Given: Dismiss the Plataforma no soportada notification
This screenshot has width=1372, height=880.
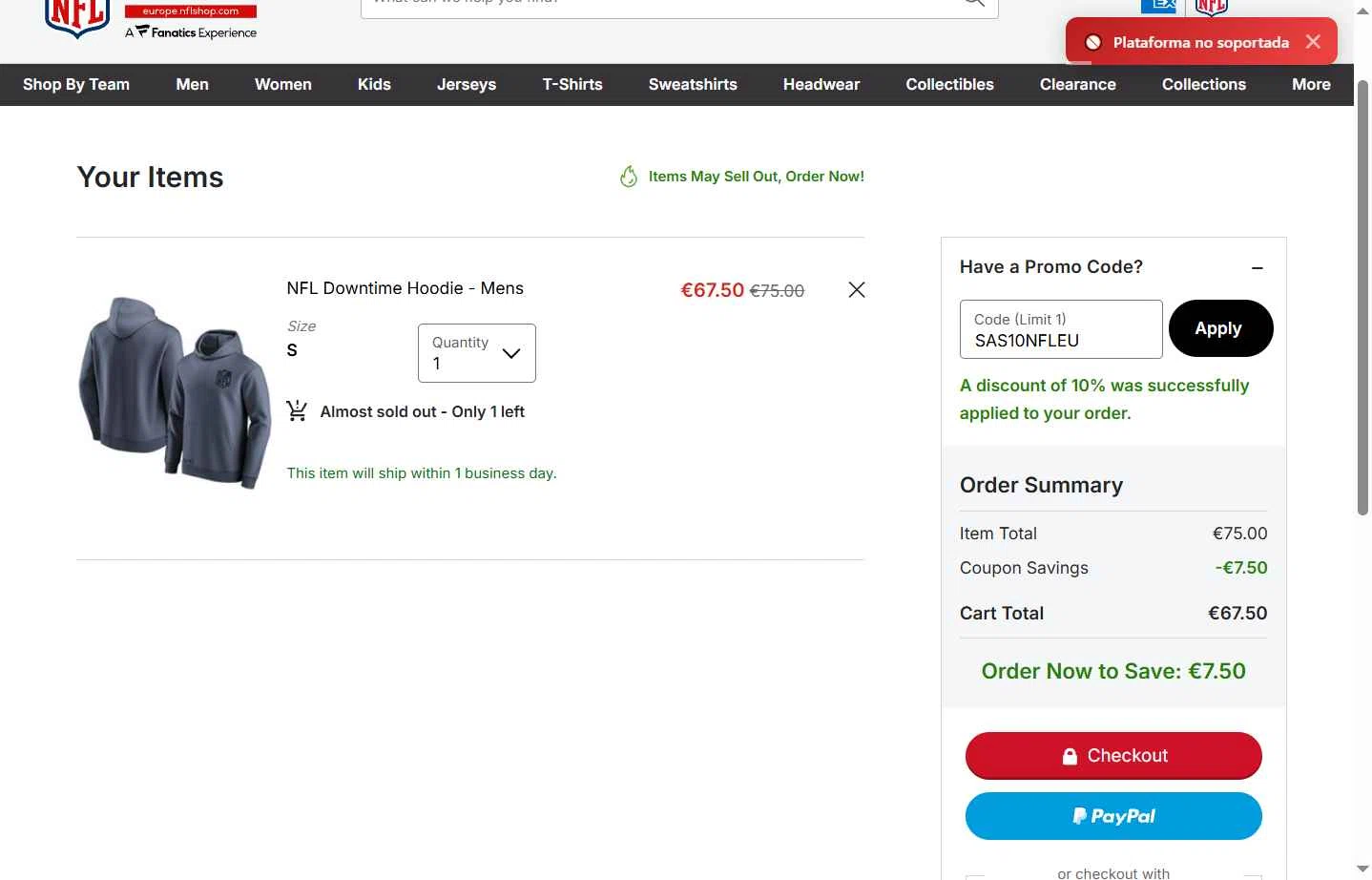Looking at the screenshot, I should [x=1314, y=42].
